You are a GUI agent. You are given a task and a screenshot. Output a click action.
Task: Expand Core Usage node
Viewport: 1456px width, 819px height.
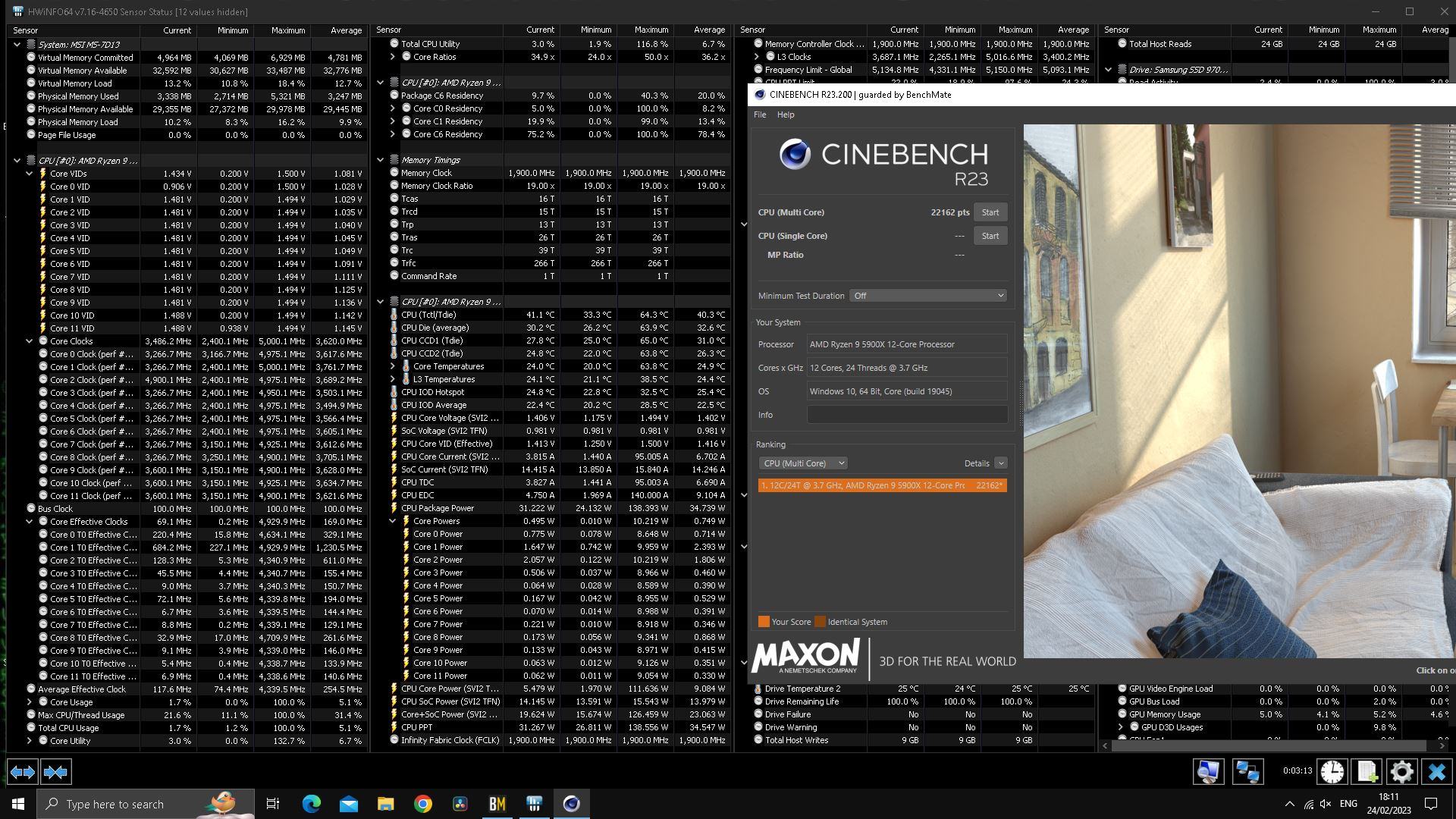30,702
